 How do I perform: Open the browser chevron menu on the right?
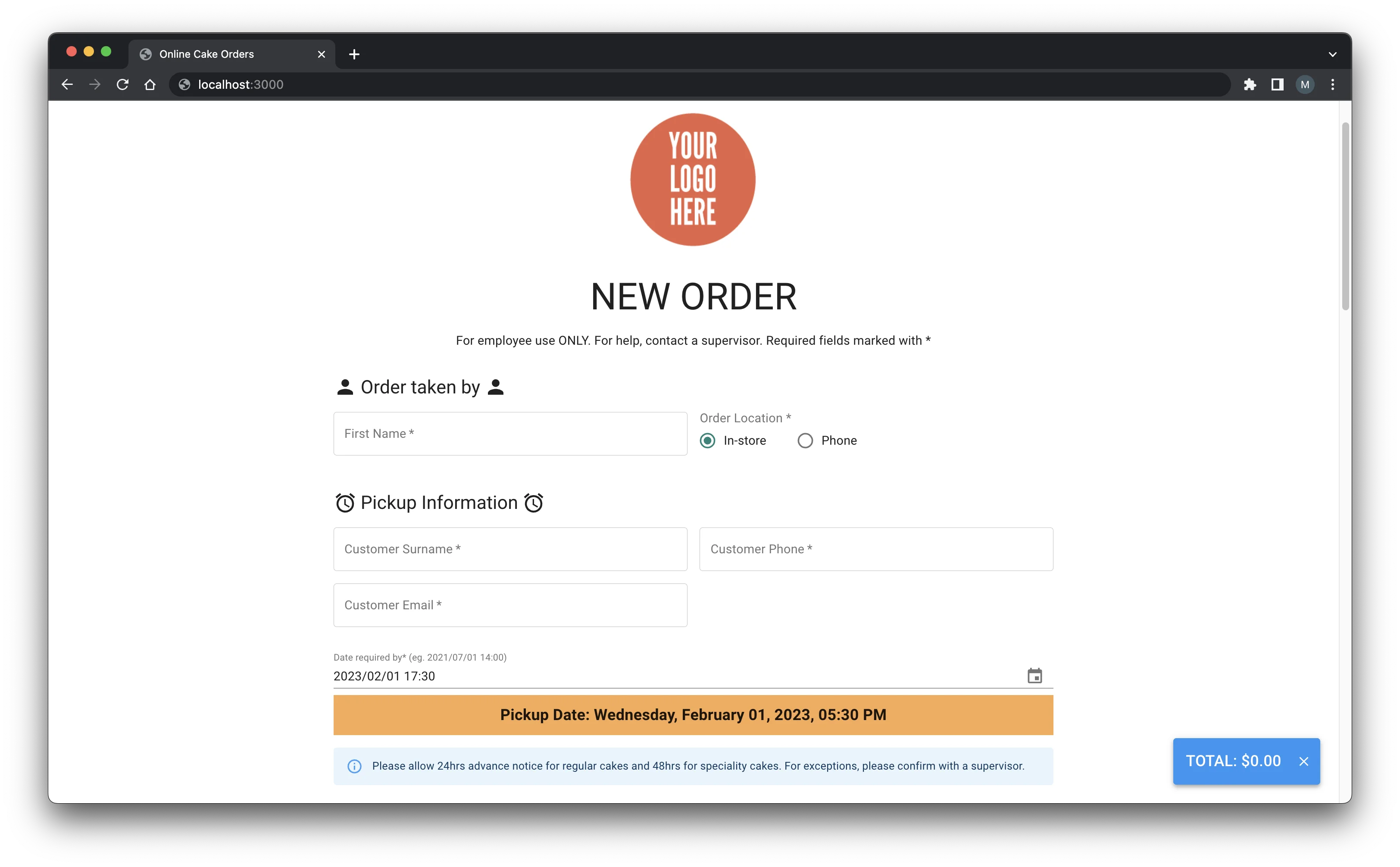pos(1332,54)
